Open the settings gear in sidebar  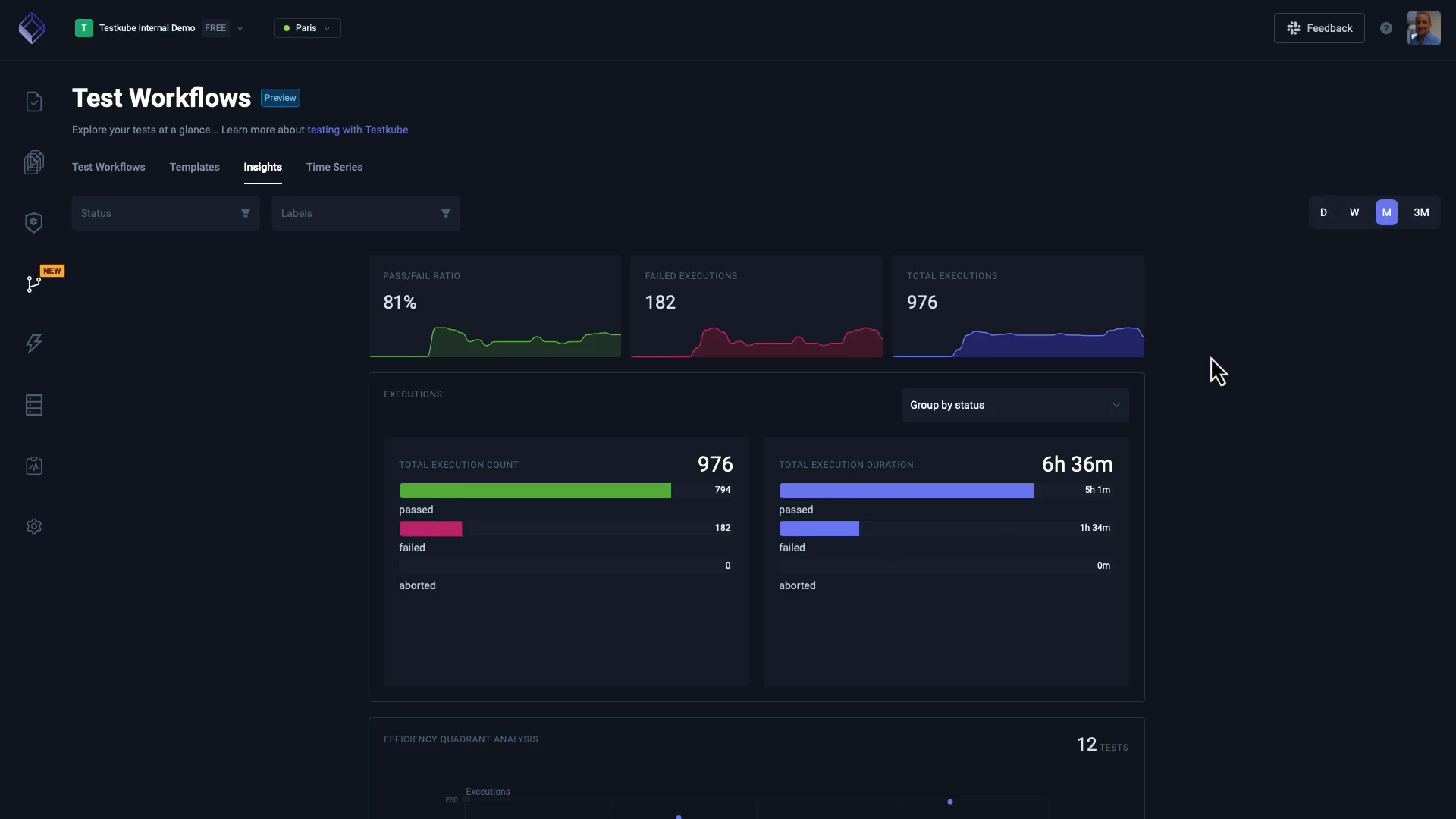(34, 526)
